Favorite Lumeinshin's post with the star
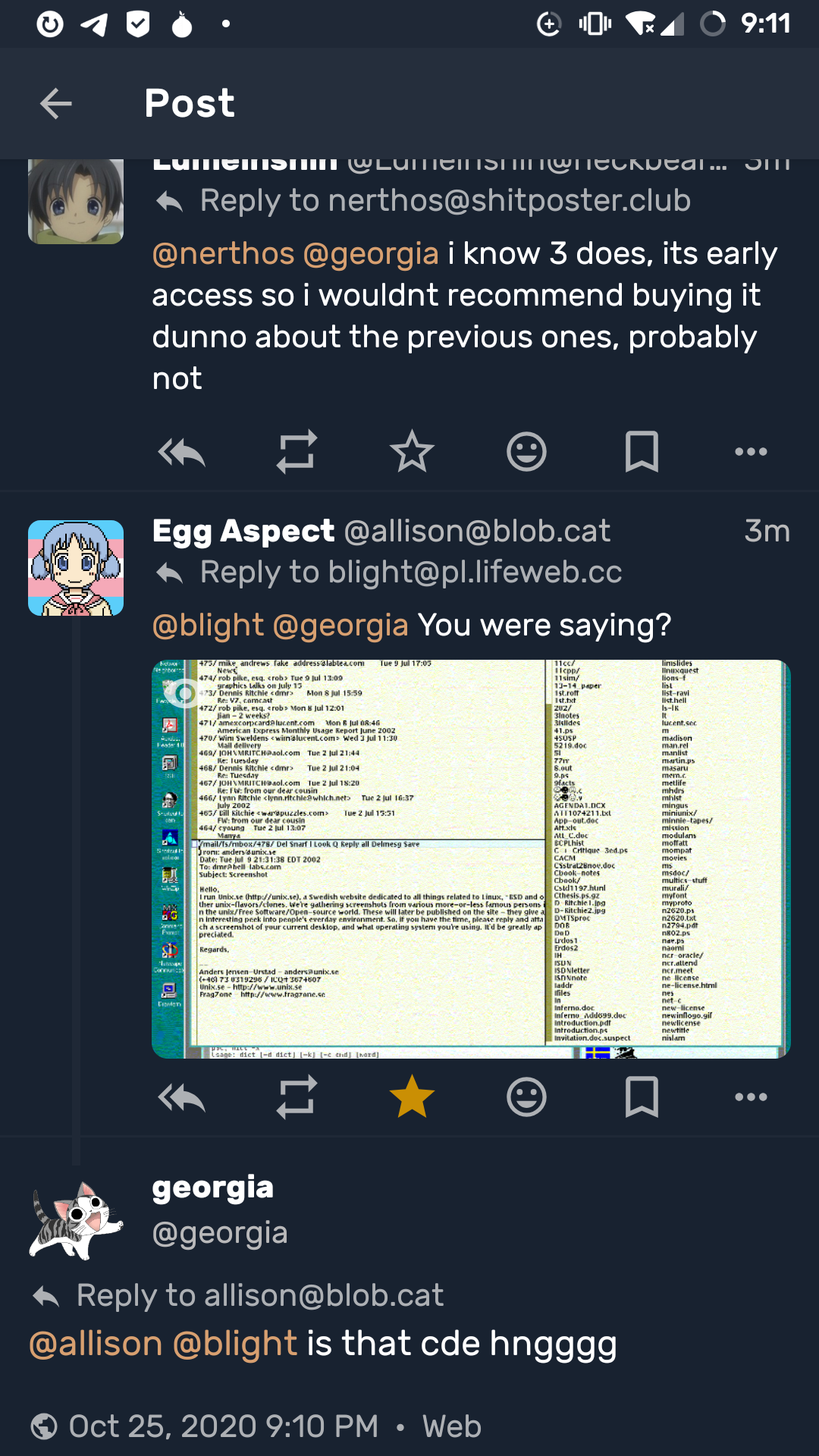The image size is (819, 1456). click(x=412, y=452)
